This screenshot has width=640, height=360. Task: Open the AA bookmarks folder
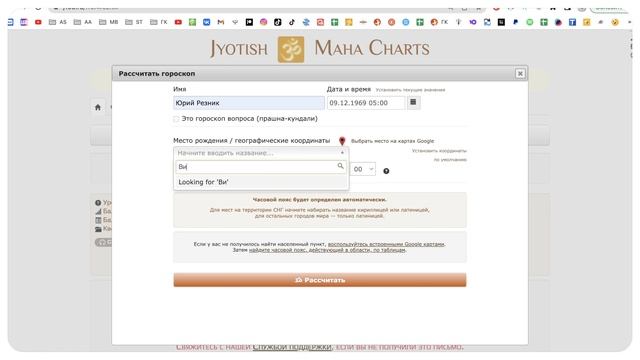(x=82, y=22)
